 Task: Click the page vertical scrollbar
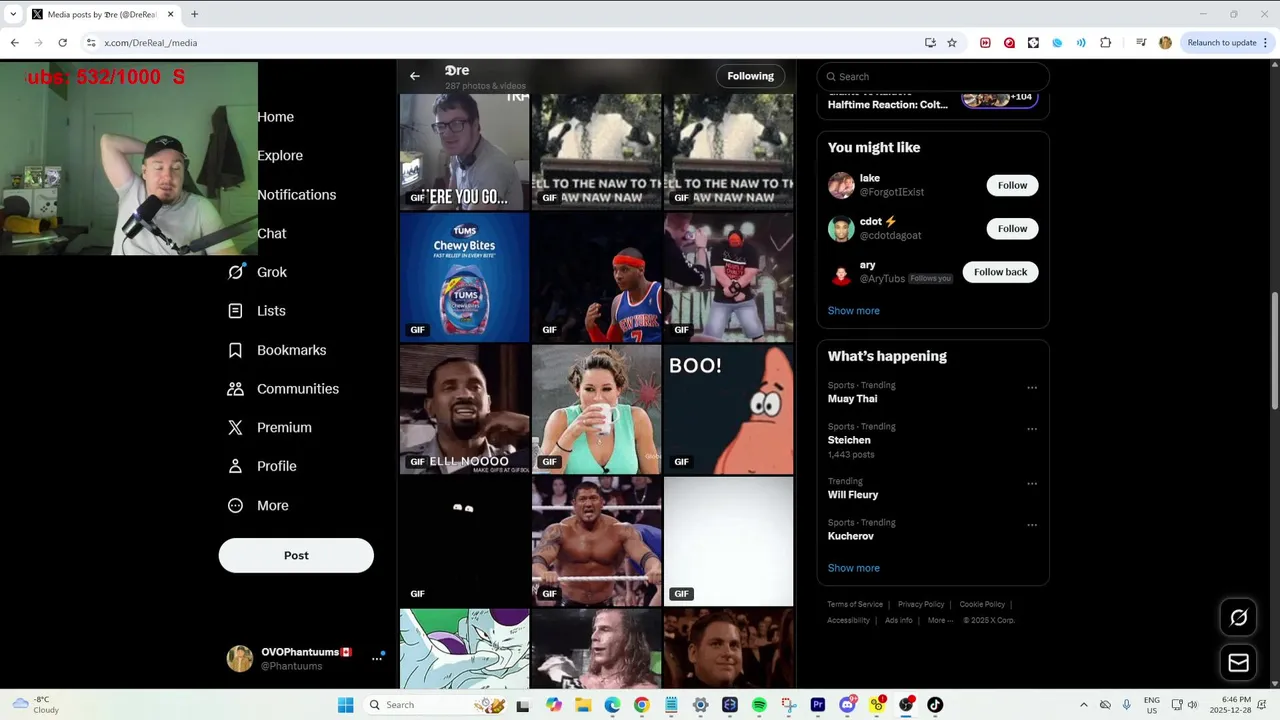click(1274, 350)
